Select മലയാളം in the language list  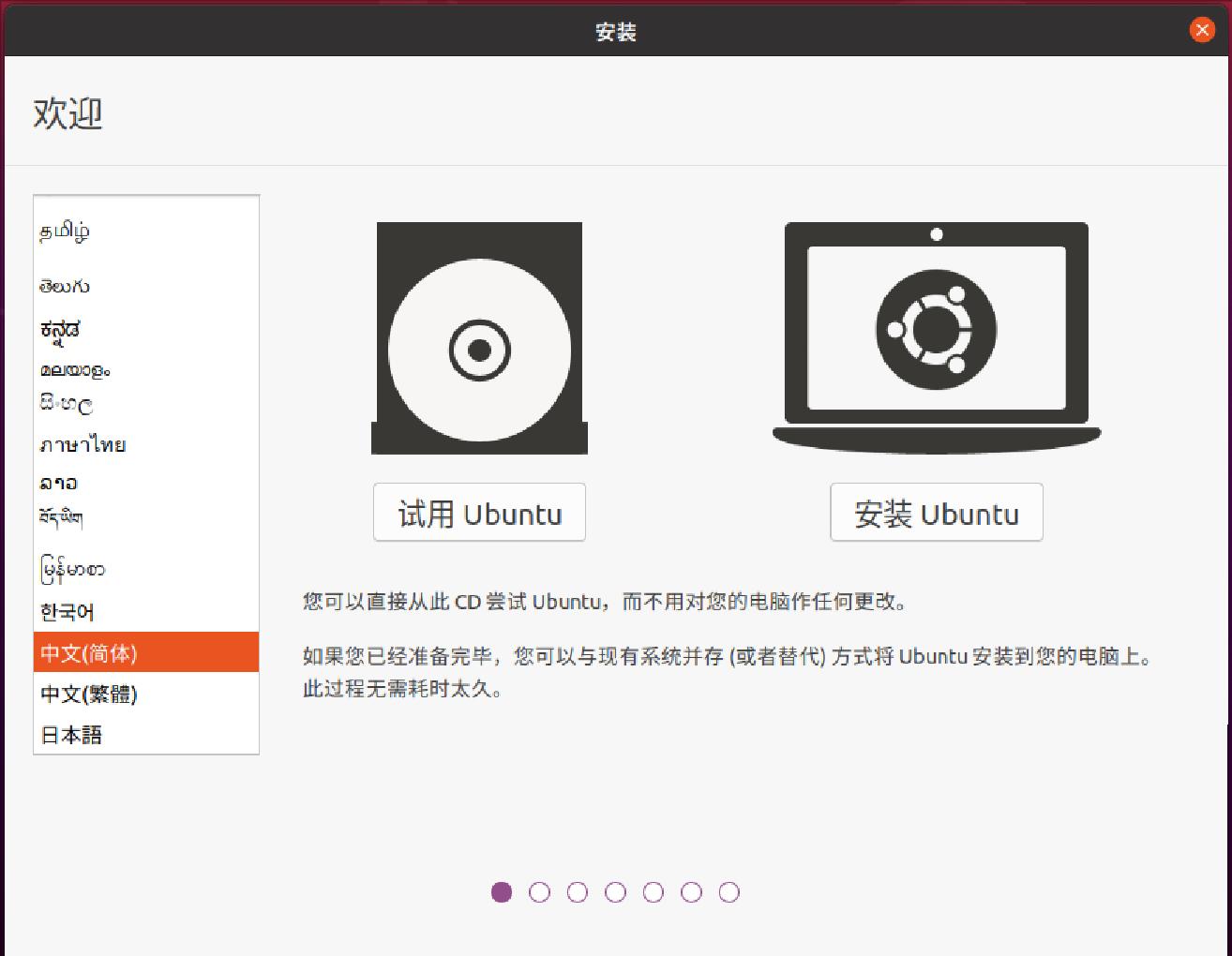[x=146, y=370]
